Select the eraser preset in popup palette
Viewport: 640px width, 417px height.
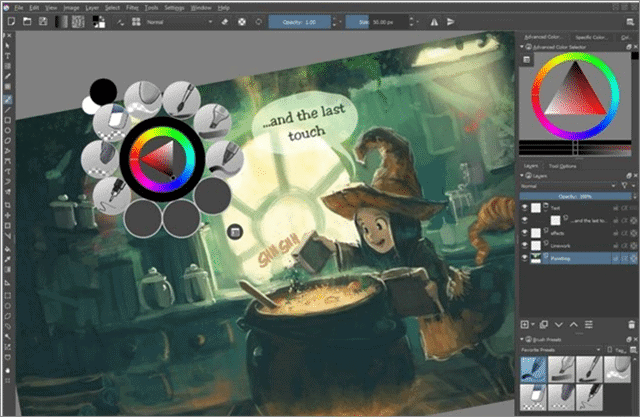(112, 122)
